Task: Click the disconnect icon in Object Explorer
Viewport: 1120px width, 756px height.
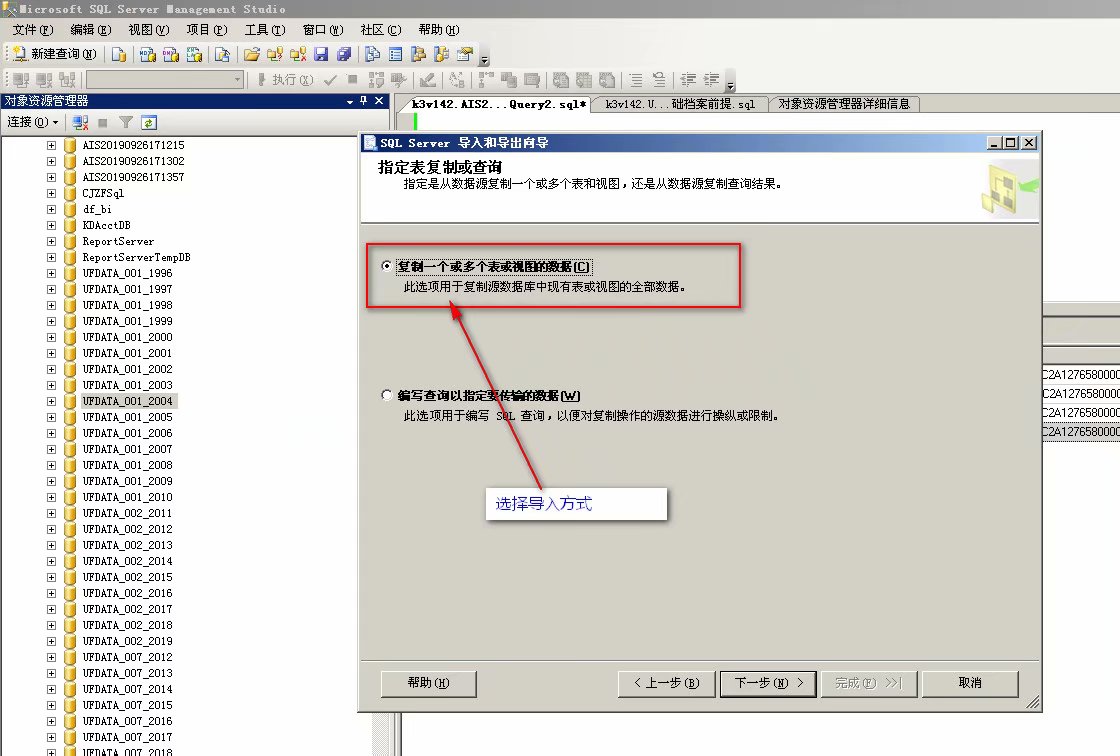Action: tap(80, 122)
